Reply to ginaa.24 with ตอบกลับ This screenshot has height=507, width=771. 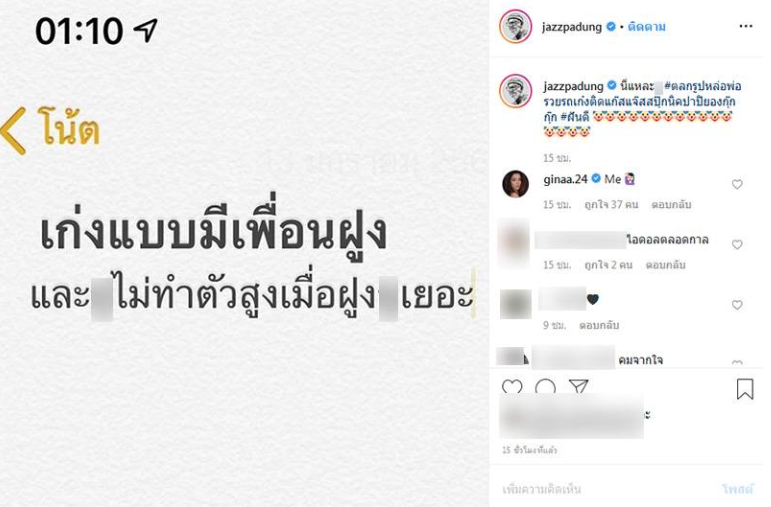pyautogui.click(x=671, y=205)
